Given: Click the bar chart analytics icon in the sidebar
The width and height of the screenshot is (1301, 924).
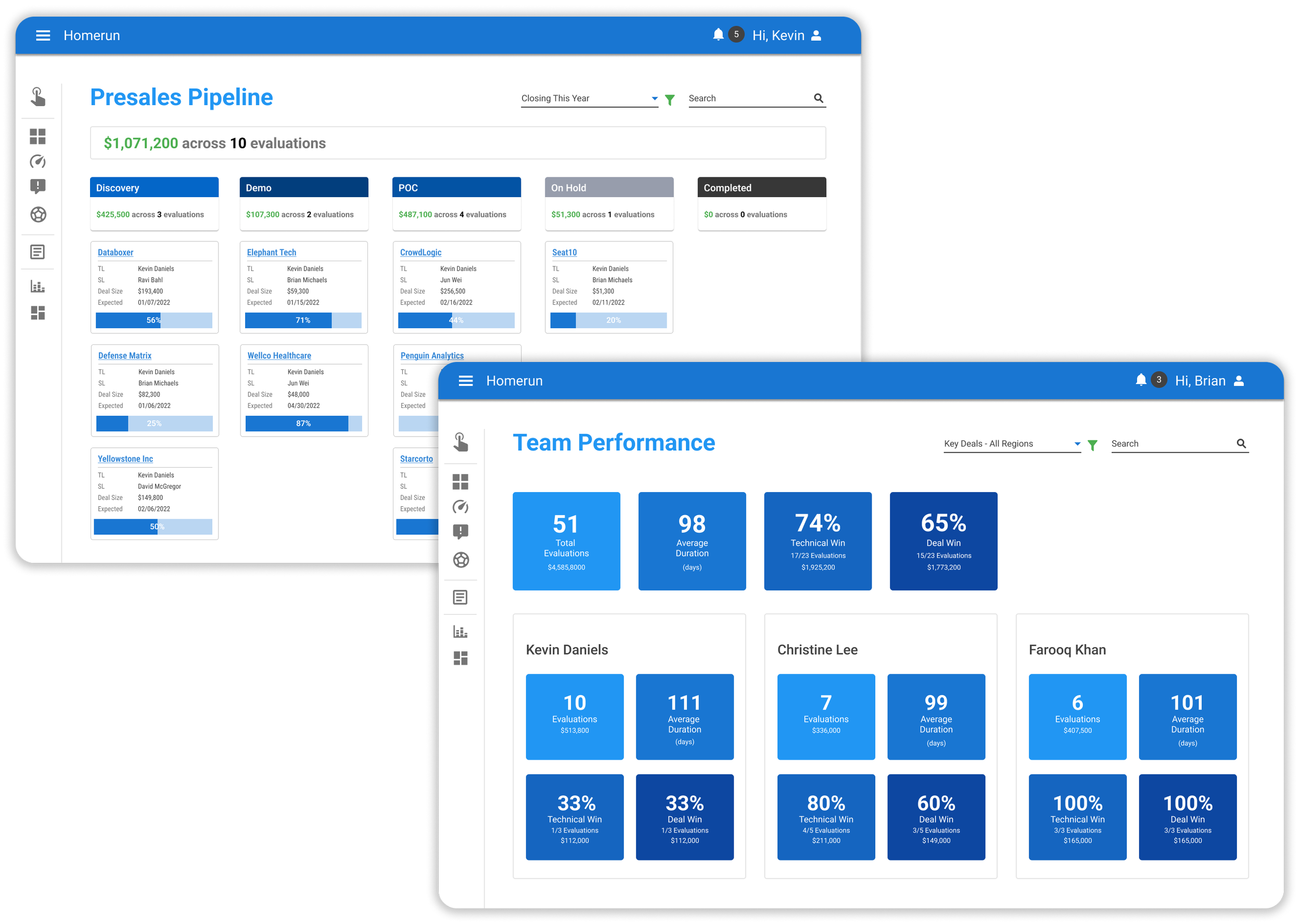Looking at the screenshot, I should [38, 287].
